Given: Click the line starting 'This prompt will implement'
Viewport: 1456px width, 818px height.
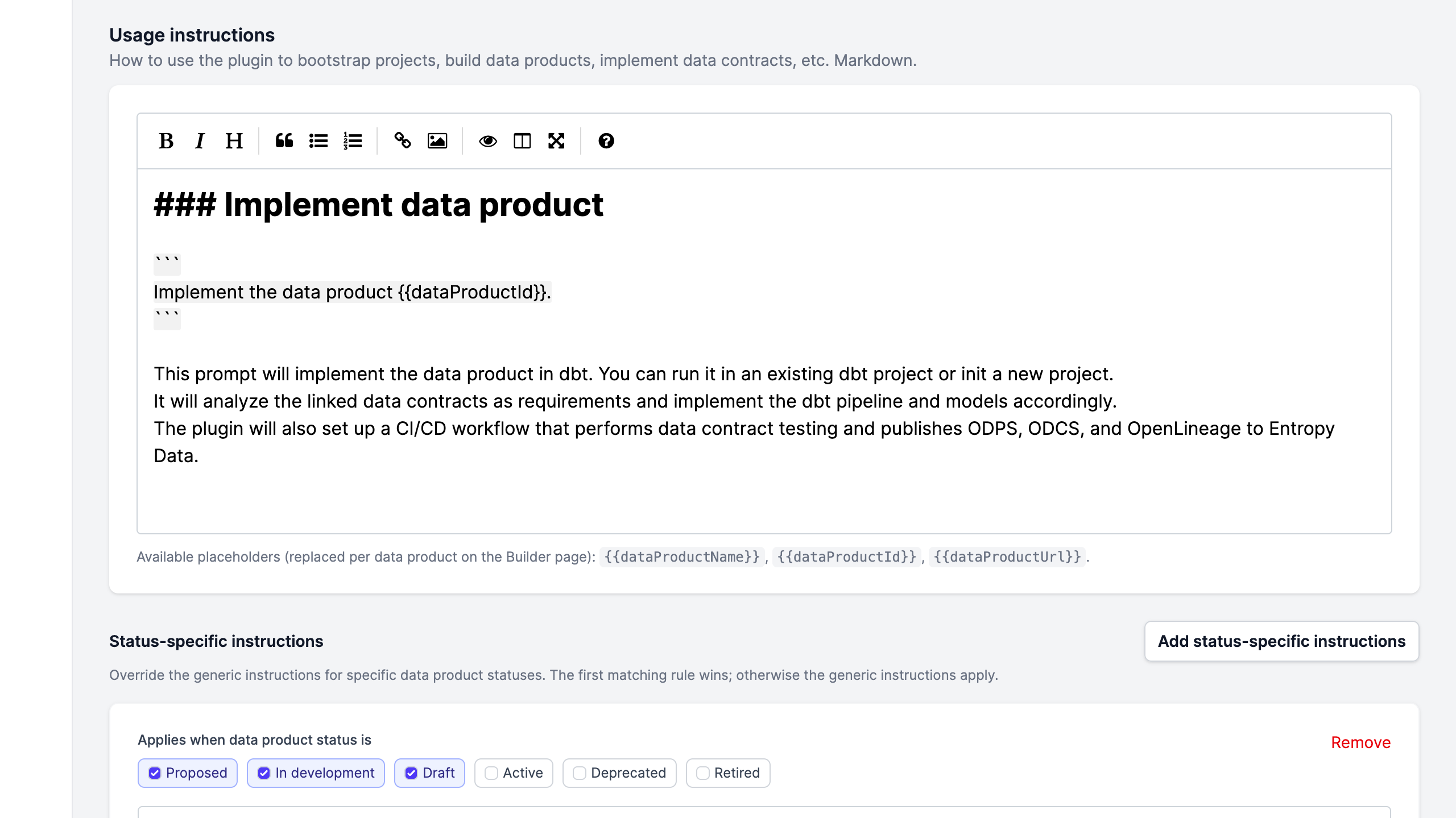Looking at the screenshot, I should (x=634, y=374).
